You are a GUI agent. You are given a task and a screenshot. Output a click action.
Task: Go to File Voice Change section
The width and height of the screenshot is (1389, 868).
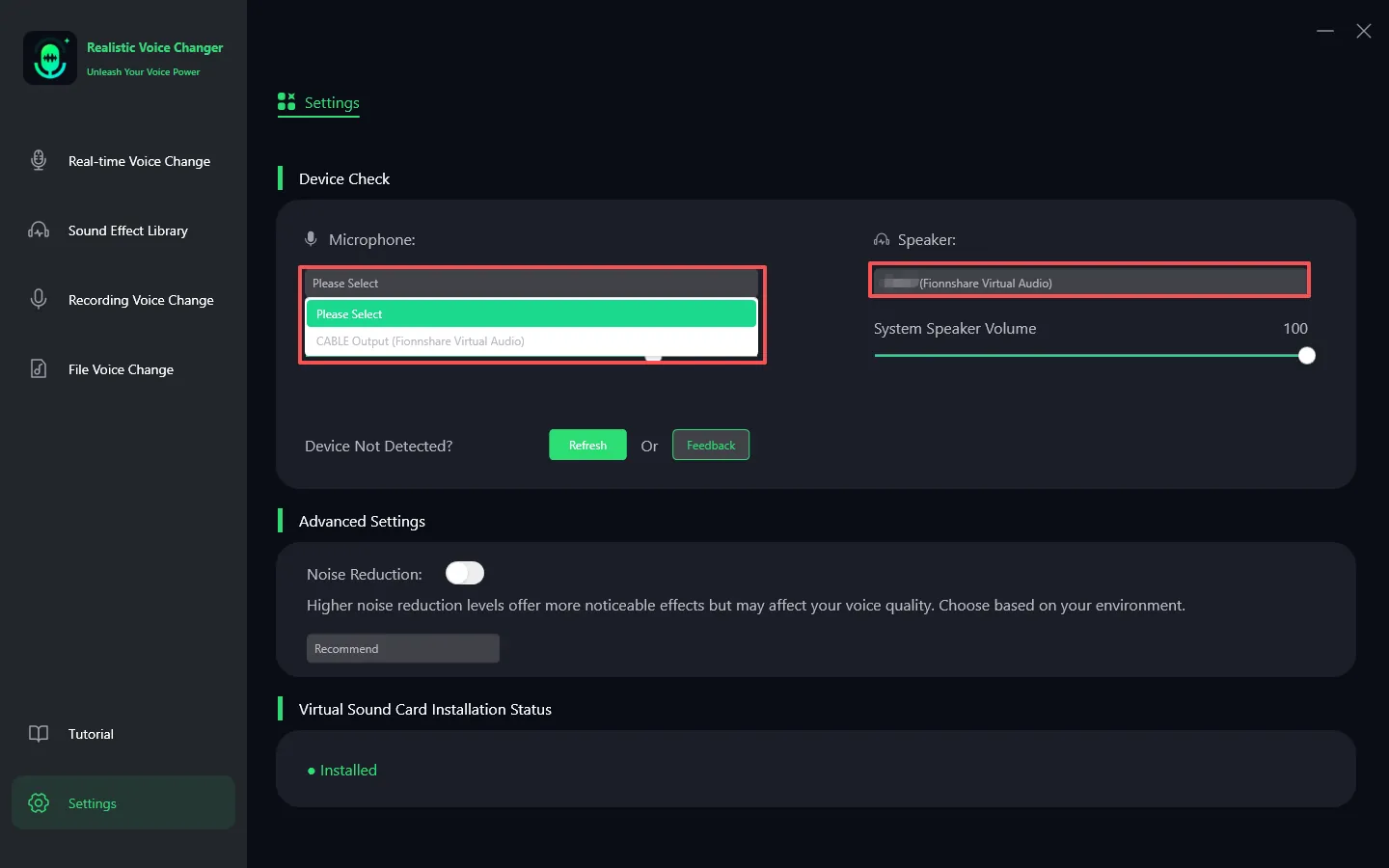pyautogui.click(x=121, y=369)
